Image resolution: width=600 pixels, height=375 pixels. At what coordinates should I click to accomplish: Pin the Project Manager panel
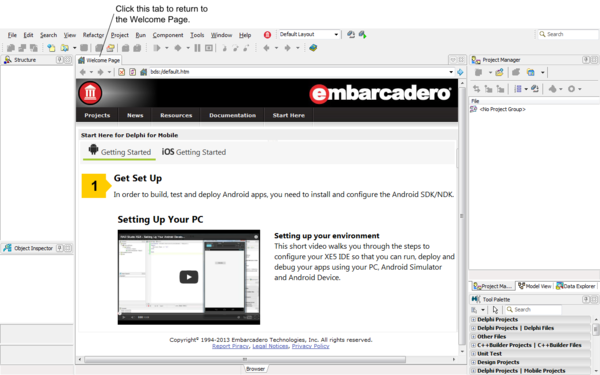[x=586, y=60]
